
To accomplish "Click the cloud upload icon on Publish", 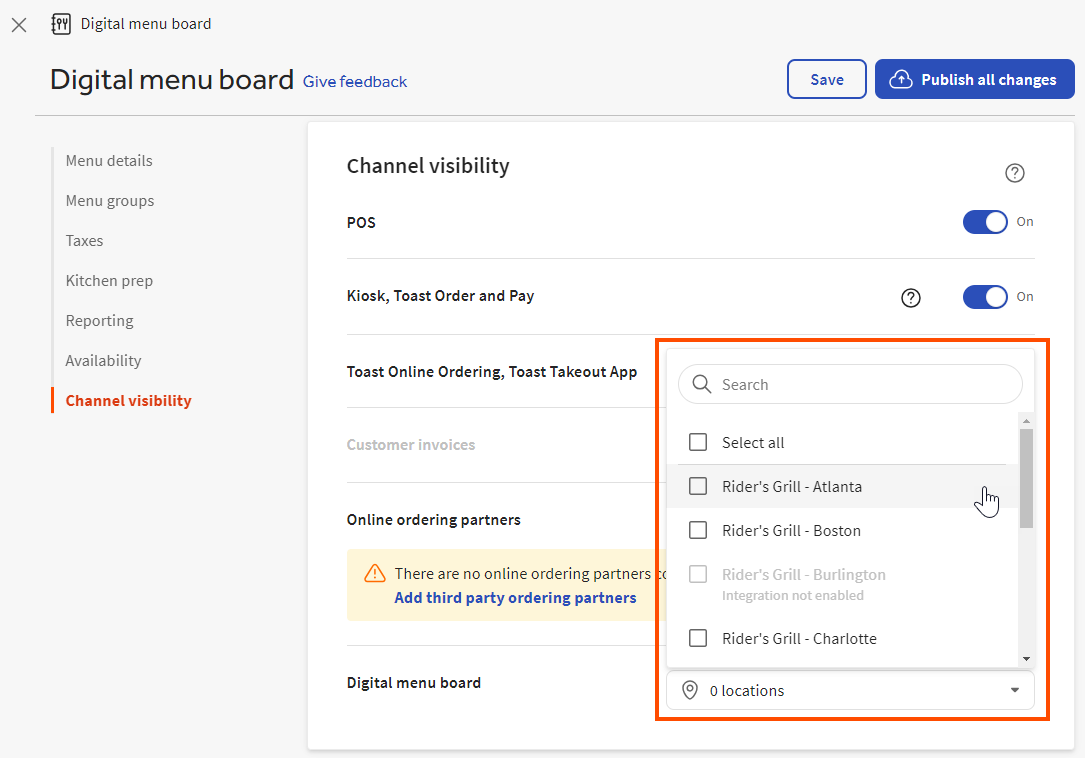I will coord(901,80).
